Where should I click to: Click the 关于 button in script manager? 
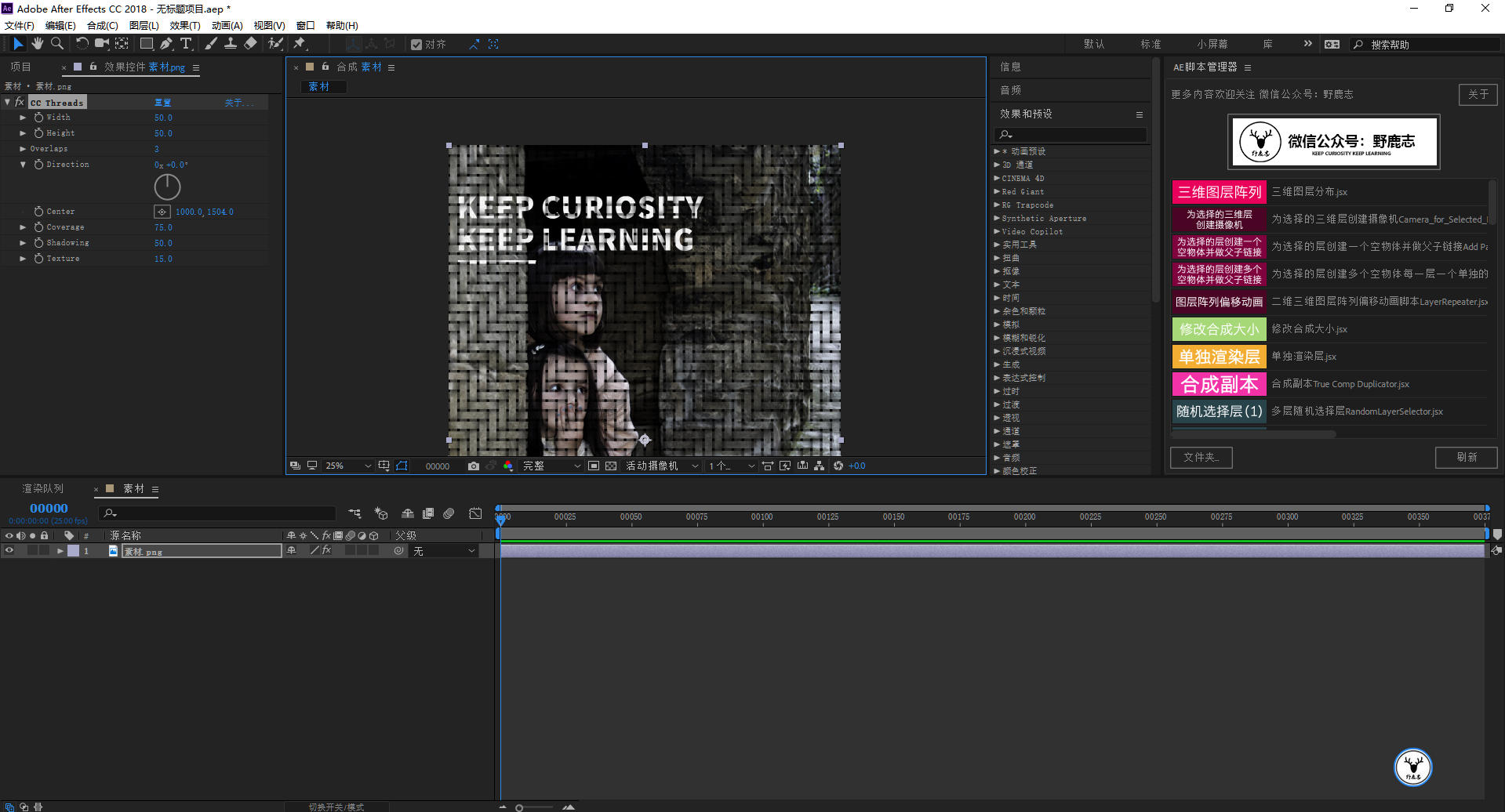click(x=1478, y=94)
